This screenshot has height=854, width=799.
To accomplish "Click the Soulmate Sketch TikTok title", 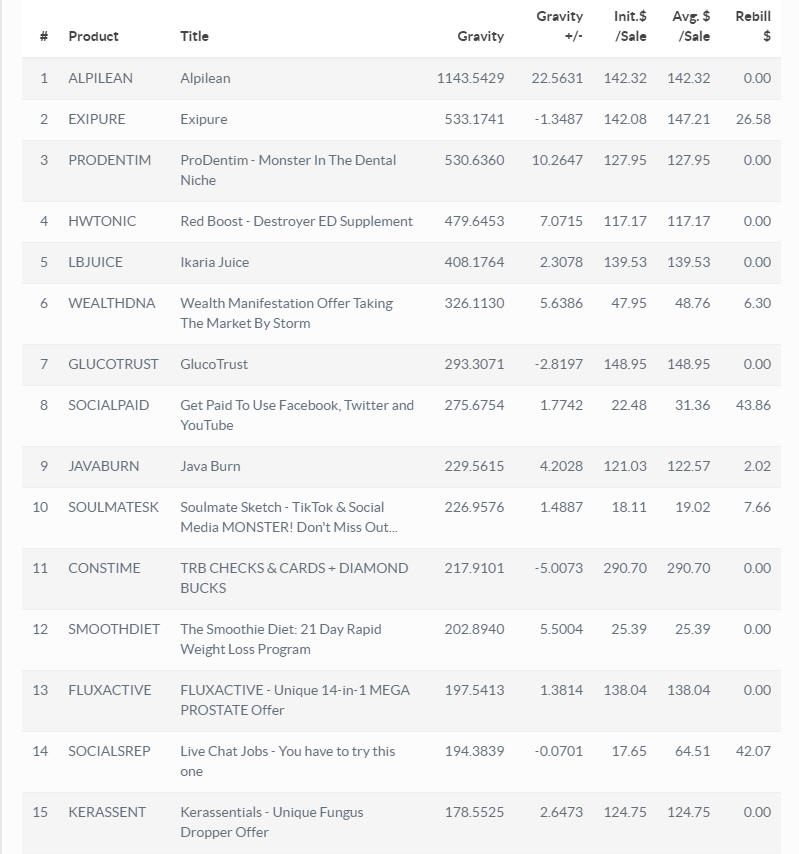I will [289, 517].
